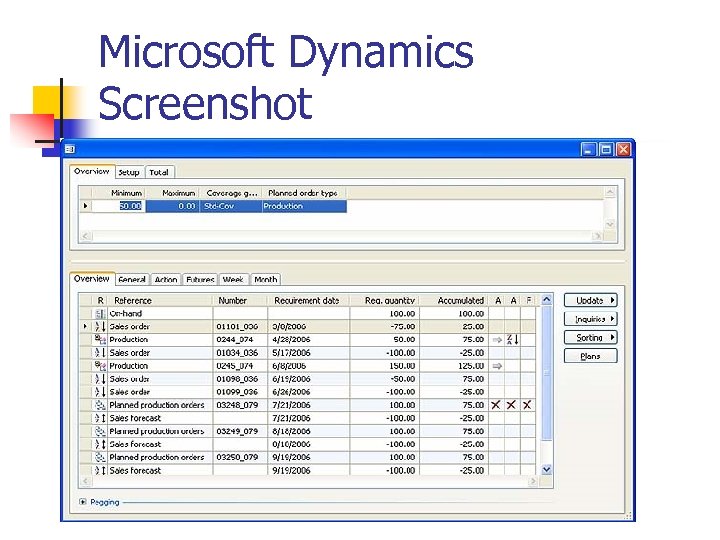Click the icon for sales order 01099_036
The width and height of the screenshot is (720, 540).
click(100, 392)
